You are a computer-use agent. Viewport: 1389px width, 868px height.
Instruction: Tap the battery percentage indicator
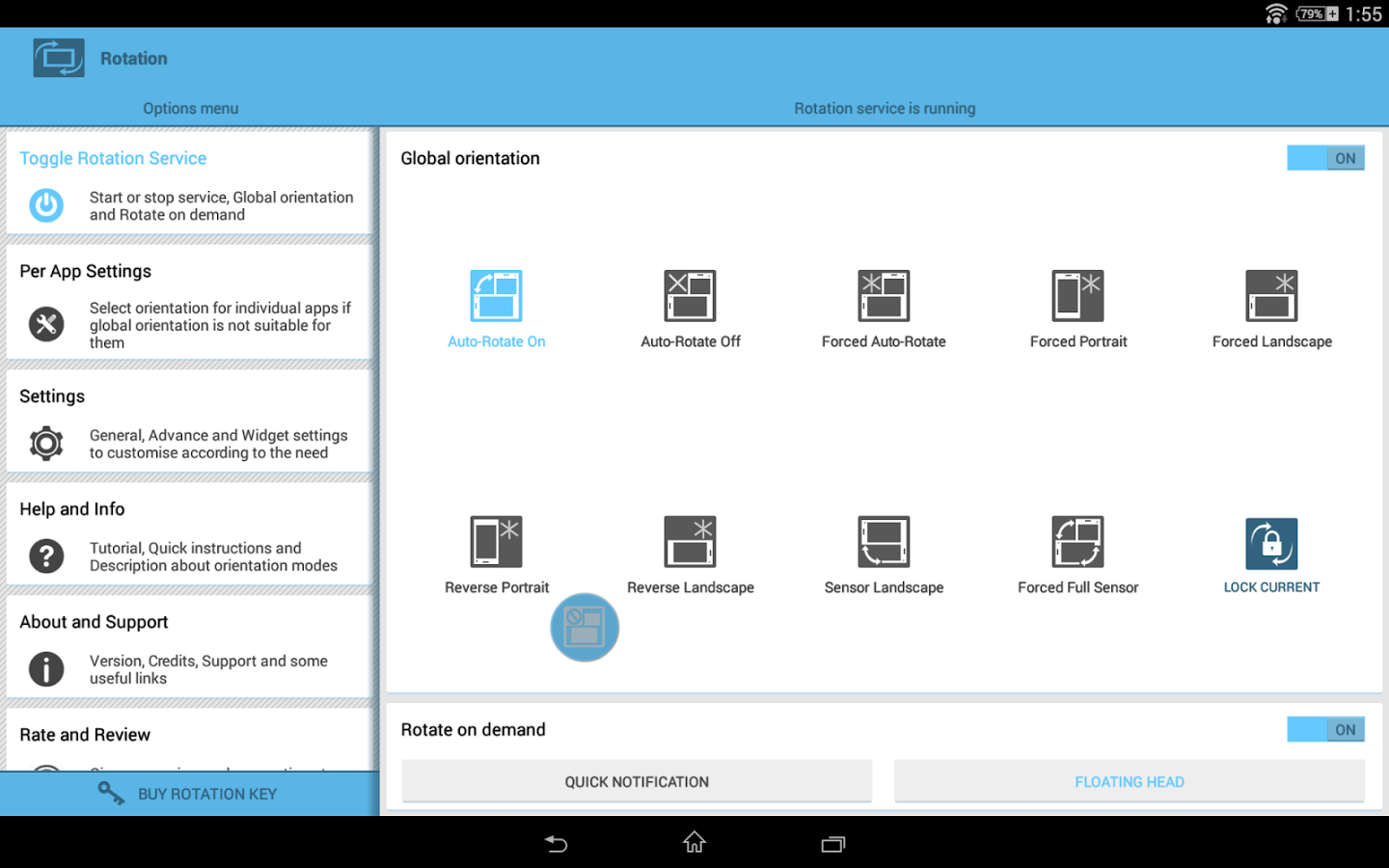tap(1317, 14)
